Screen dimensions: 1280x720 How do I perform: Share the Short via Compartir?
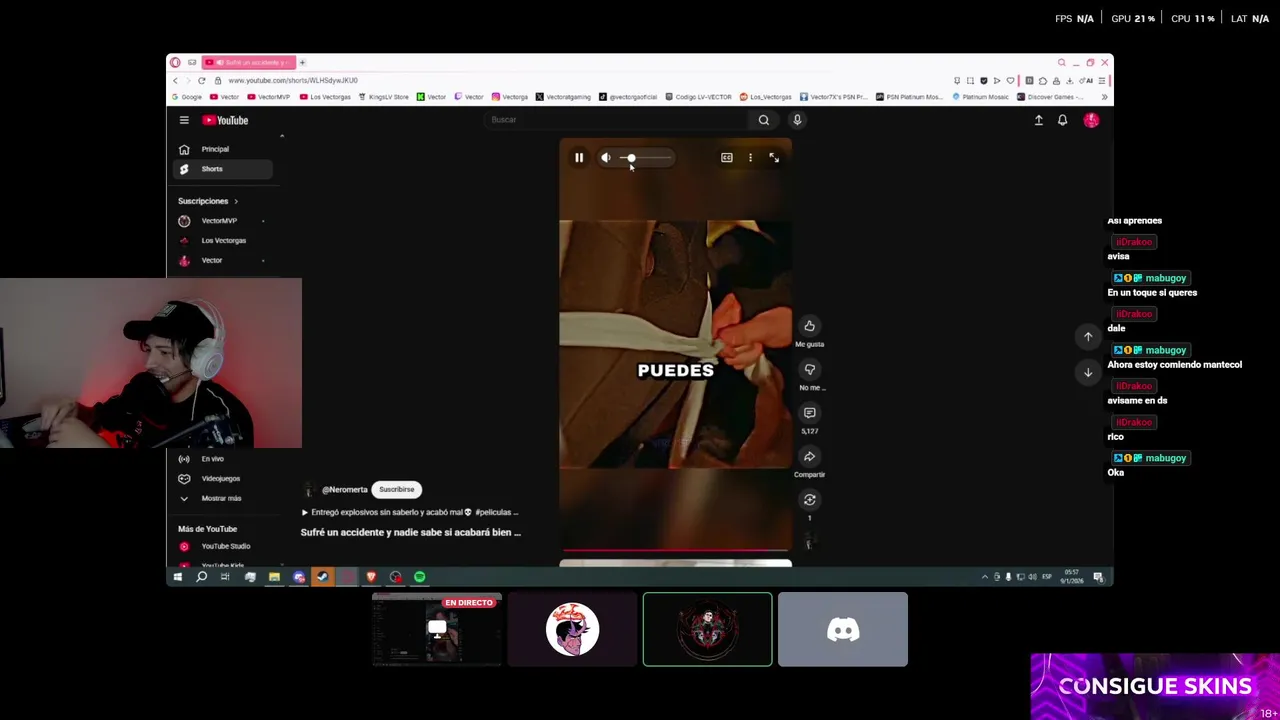(810, 457)
